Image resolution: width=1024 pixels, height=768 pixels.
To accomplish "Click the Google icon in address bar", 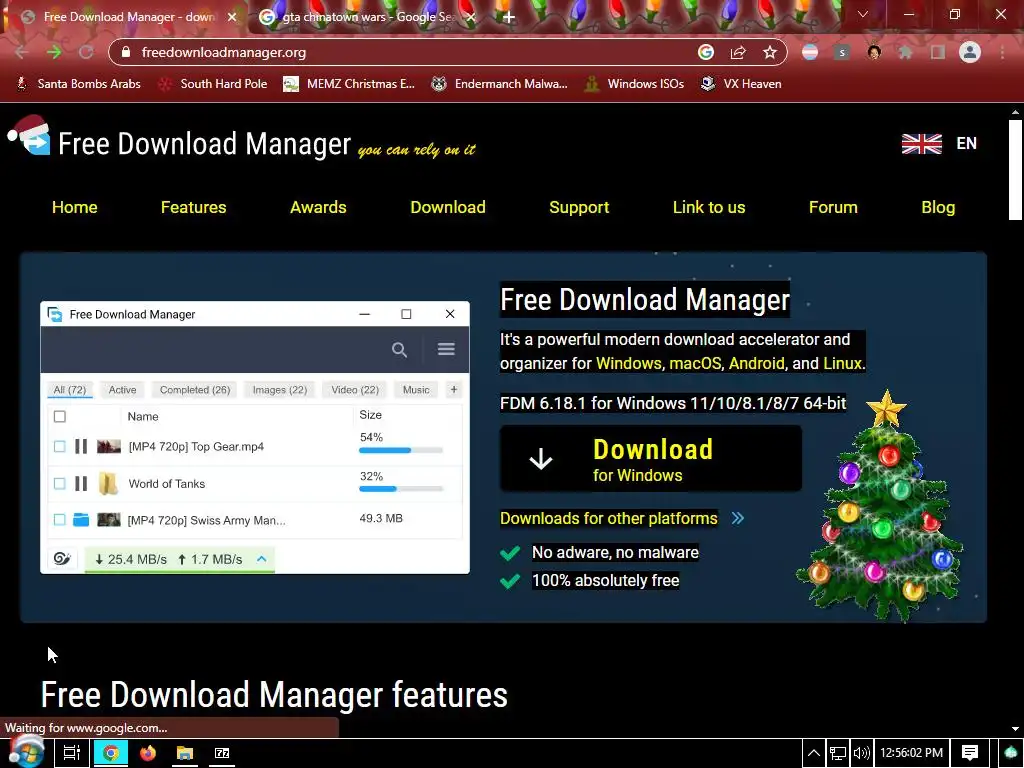I will click(706, 52).
